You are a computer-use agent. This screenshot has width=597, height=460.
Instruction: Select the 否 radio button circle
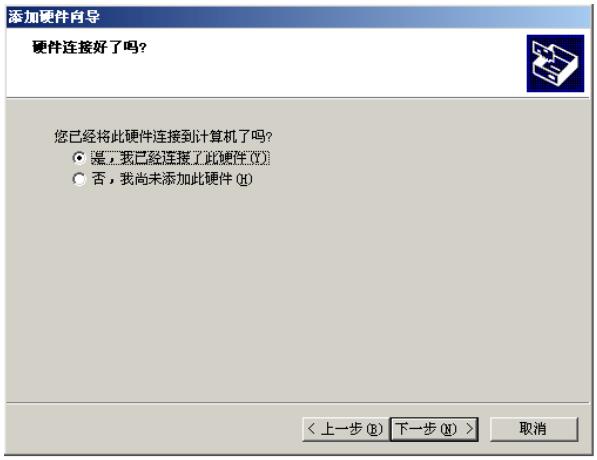79,179
